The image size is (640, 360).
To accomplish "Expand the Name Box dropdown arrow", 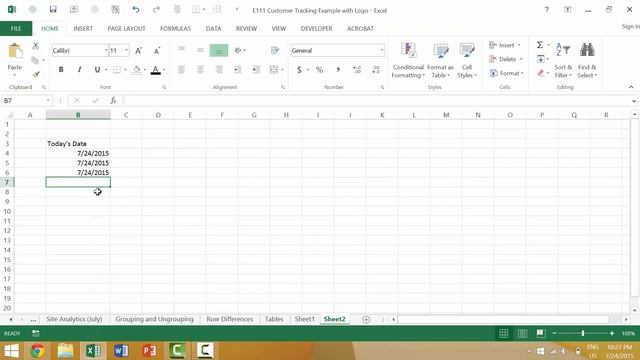I will click(48, 100).
